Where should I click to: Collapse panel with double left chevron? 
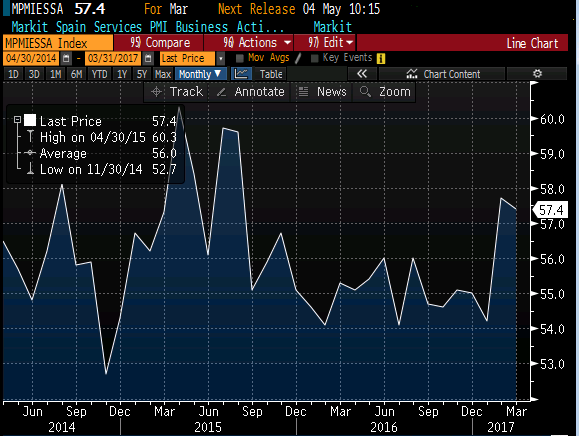coord(362,74)
